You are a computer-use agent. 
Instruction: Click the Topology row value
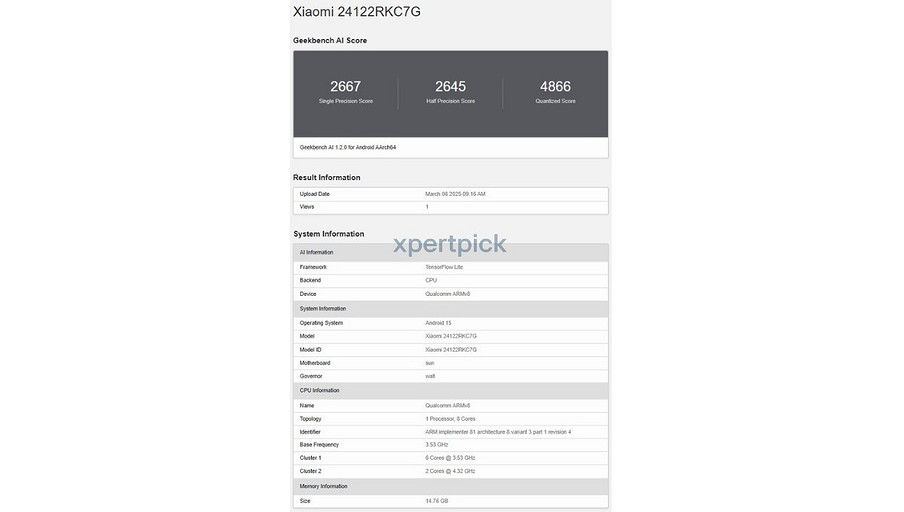click(450, 419)
